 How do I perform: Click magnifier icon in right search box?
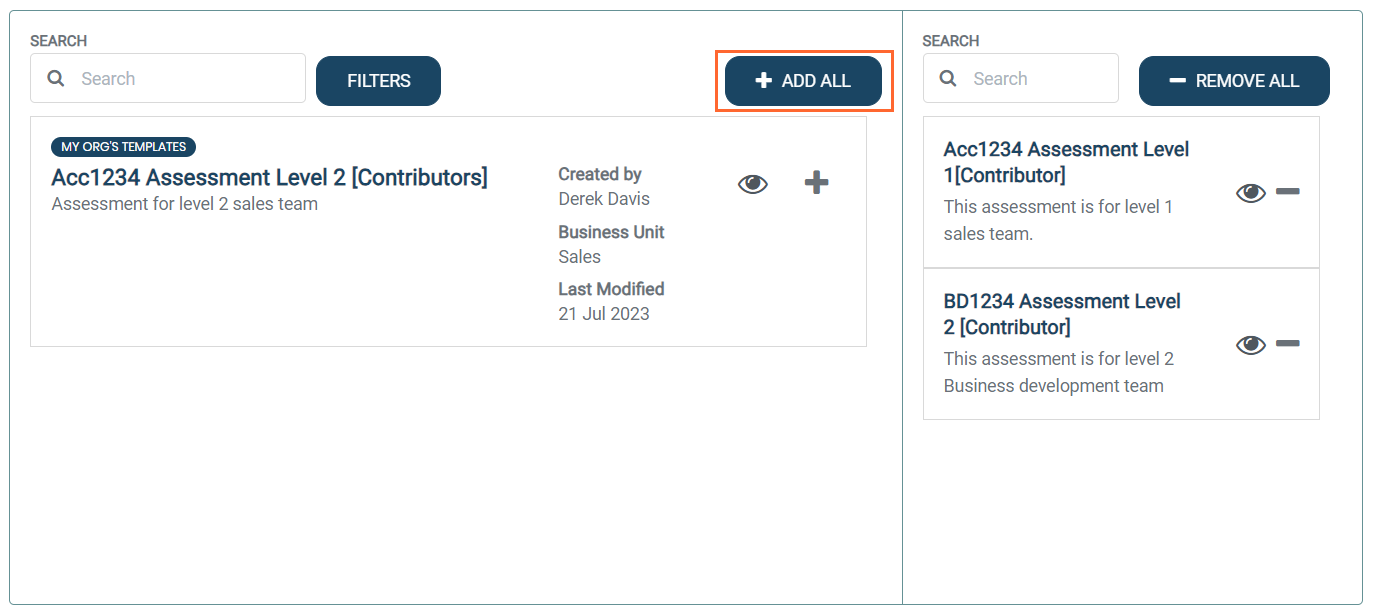coord(949,79)
